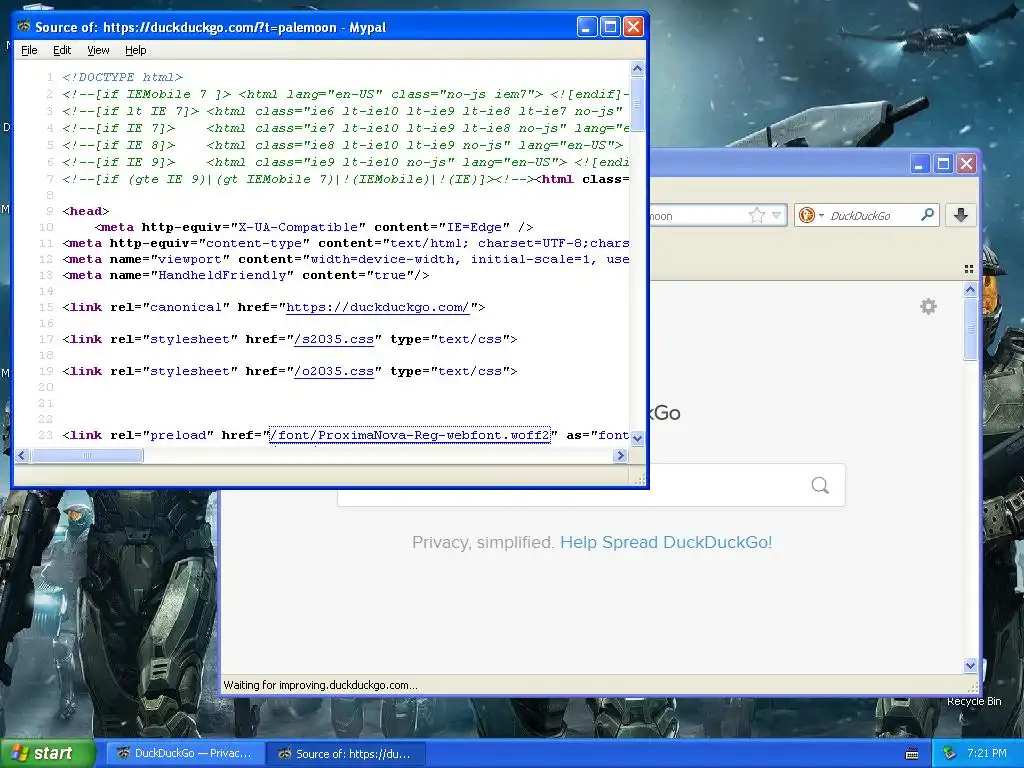1024x768 pixels.
Task: Expand the URL bar history dropdown arrow
Action: click(776, 216)
